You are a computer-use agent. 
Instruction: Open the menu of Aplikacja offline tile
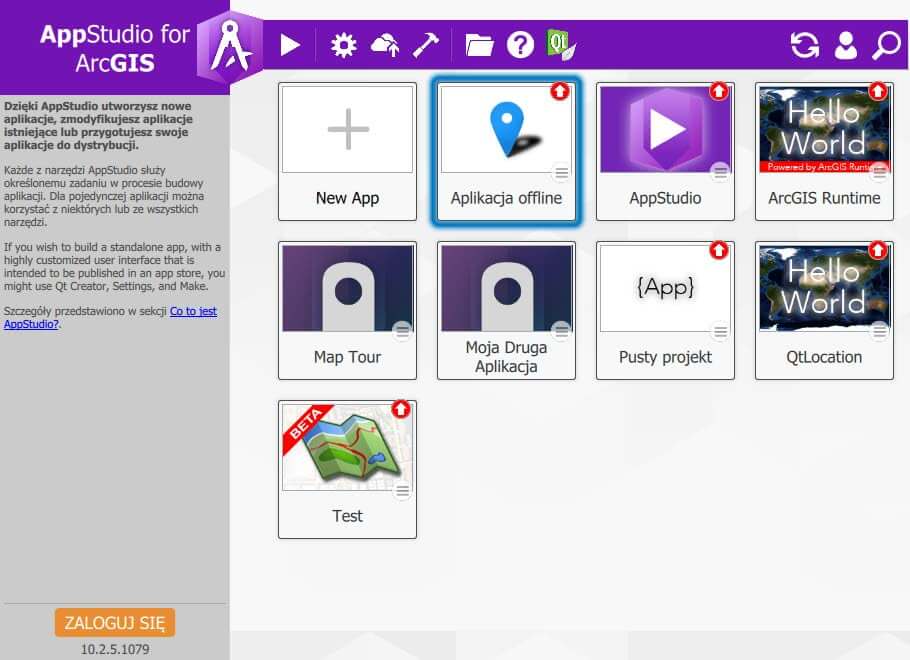(x=561, y=172)
